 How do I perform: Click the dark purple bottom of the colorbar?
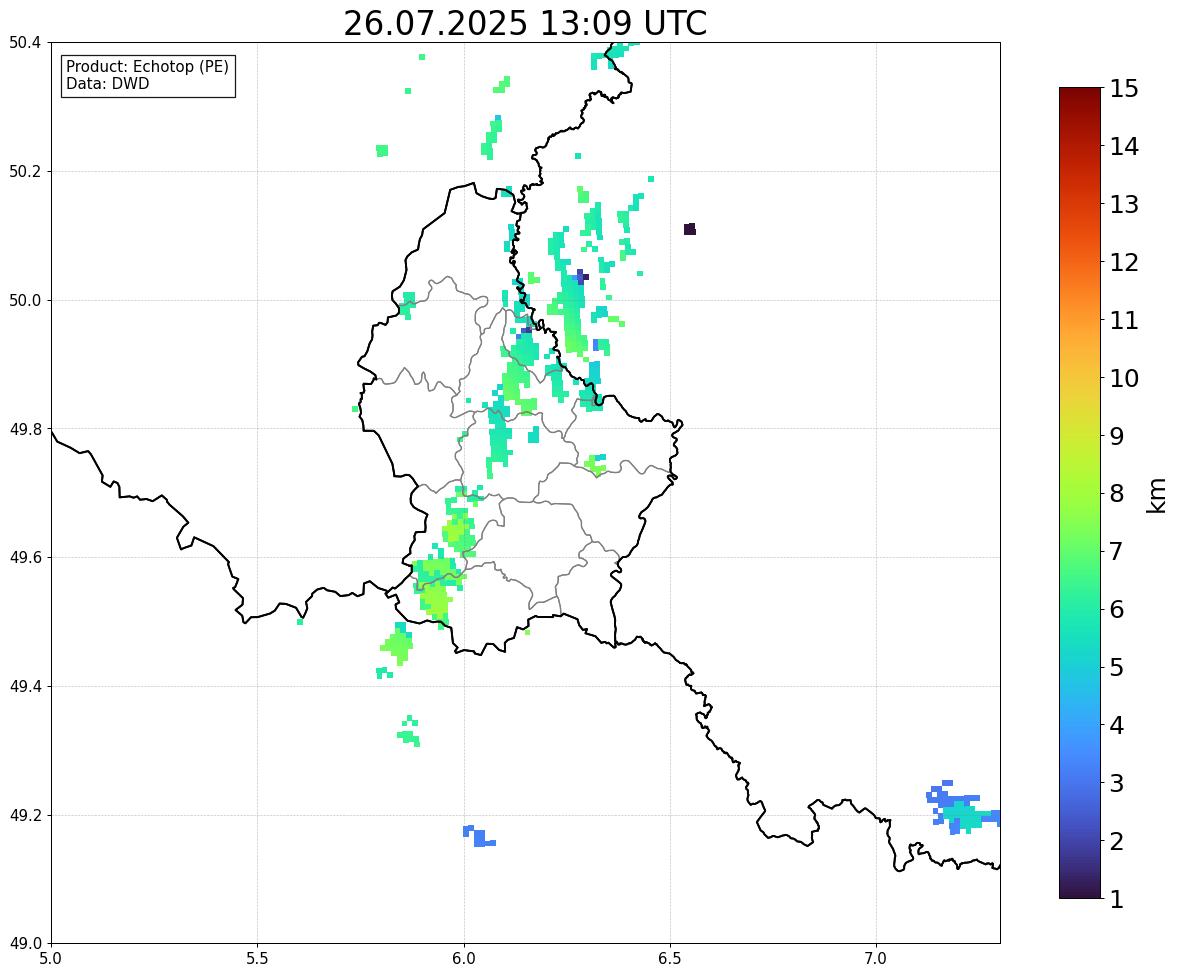point(1080,892)
